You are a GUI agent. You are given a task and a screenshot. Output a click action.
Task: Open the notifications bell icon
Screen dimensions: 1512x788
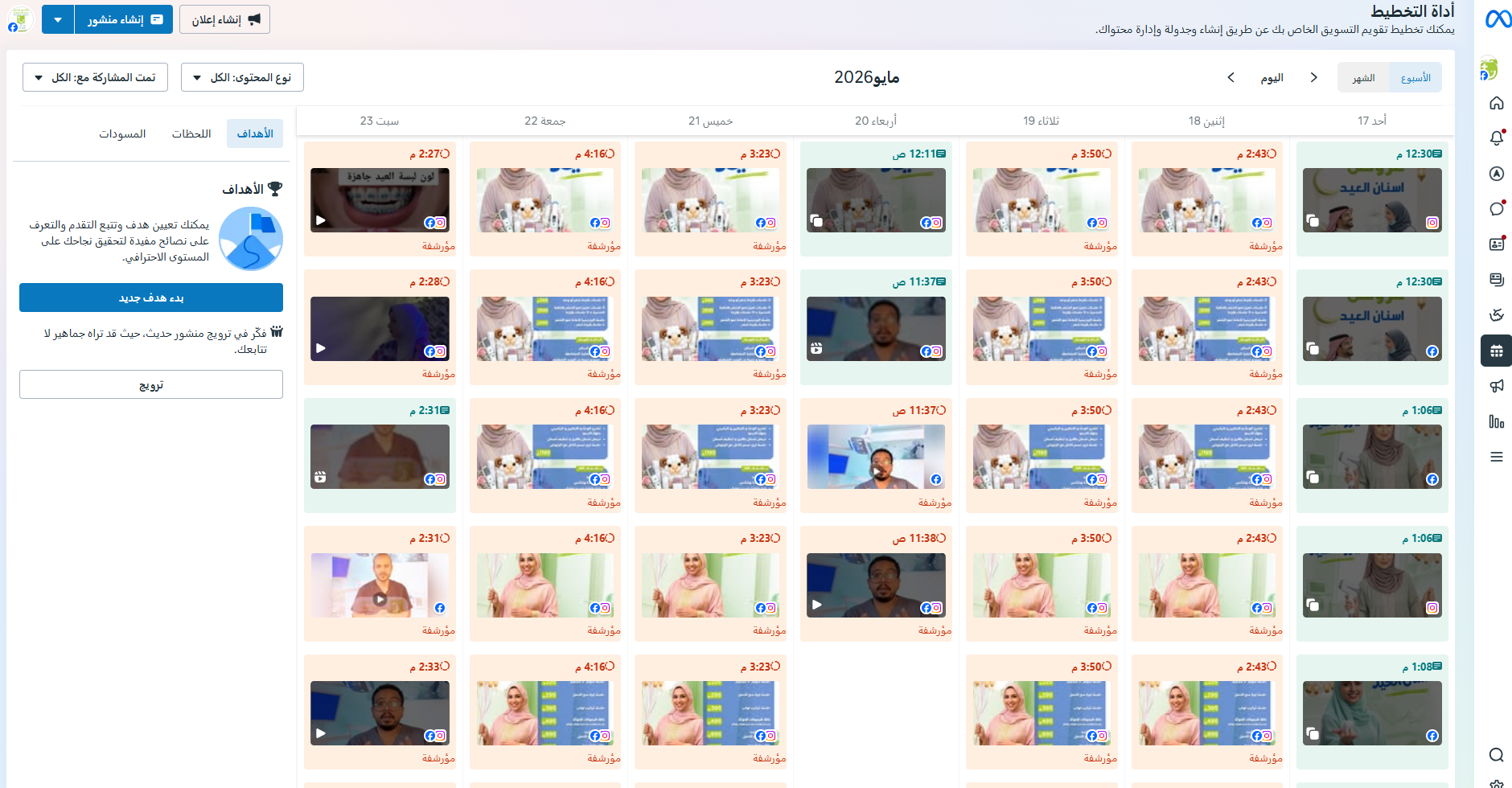(x=1496, y=137)
